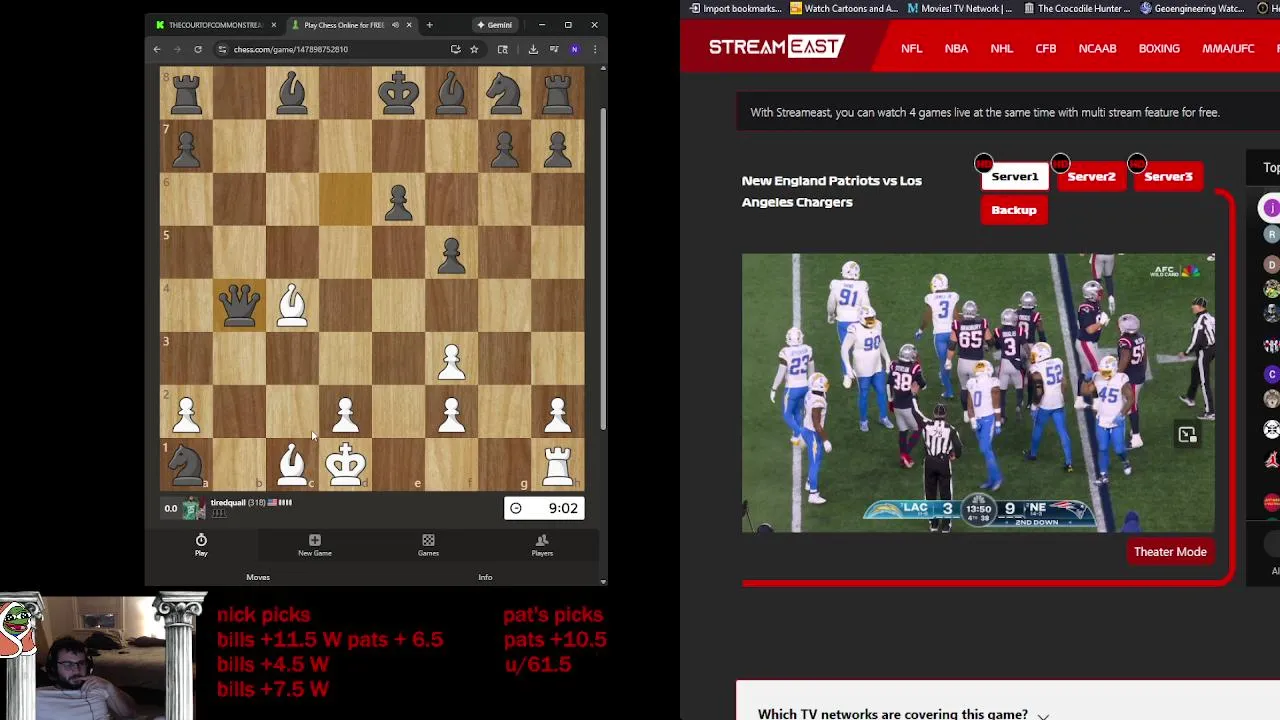This screenshot has height=720, width=1280.
Task: Click tiredquail's avatar beside the board
Action: tap(193, 508)
